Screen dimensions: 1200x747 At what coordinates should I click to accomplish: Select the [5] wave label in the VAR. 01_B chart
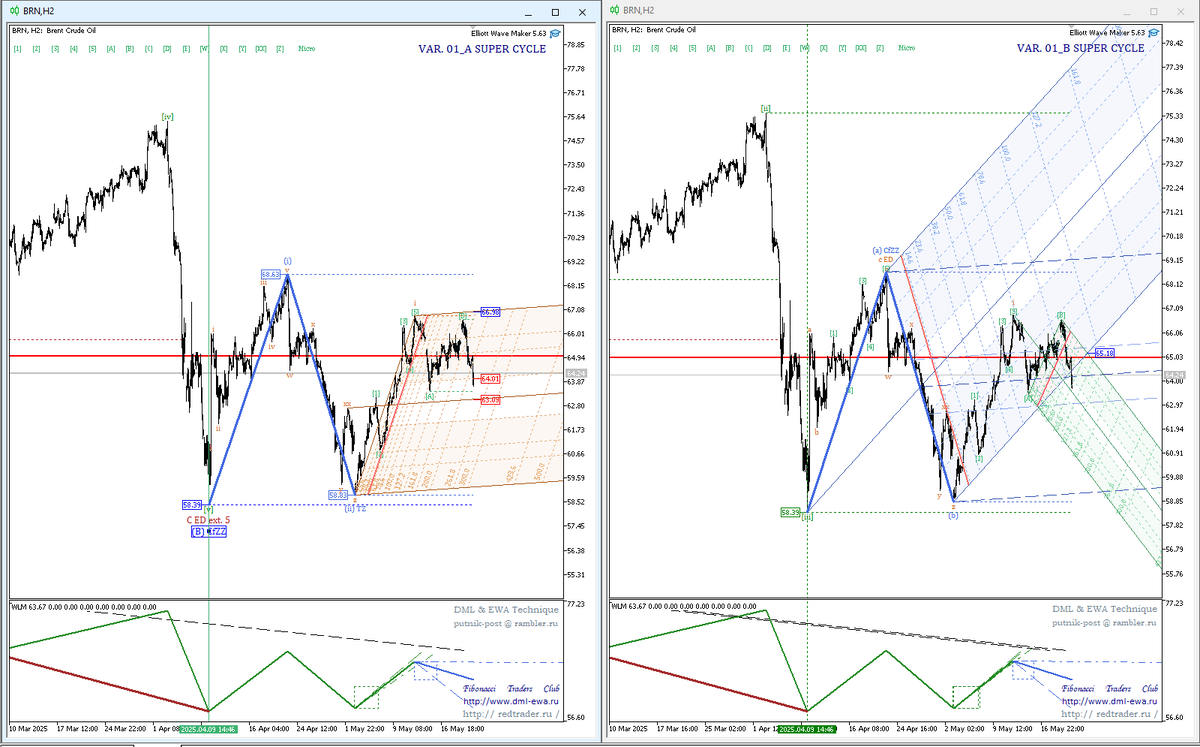coord(692,48)
